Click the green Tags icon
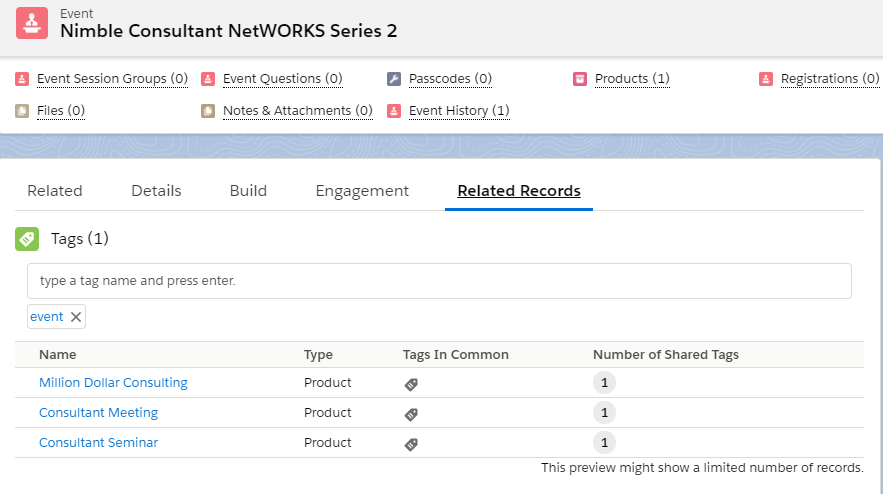 [27, 239]
